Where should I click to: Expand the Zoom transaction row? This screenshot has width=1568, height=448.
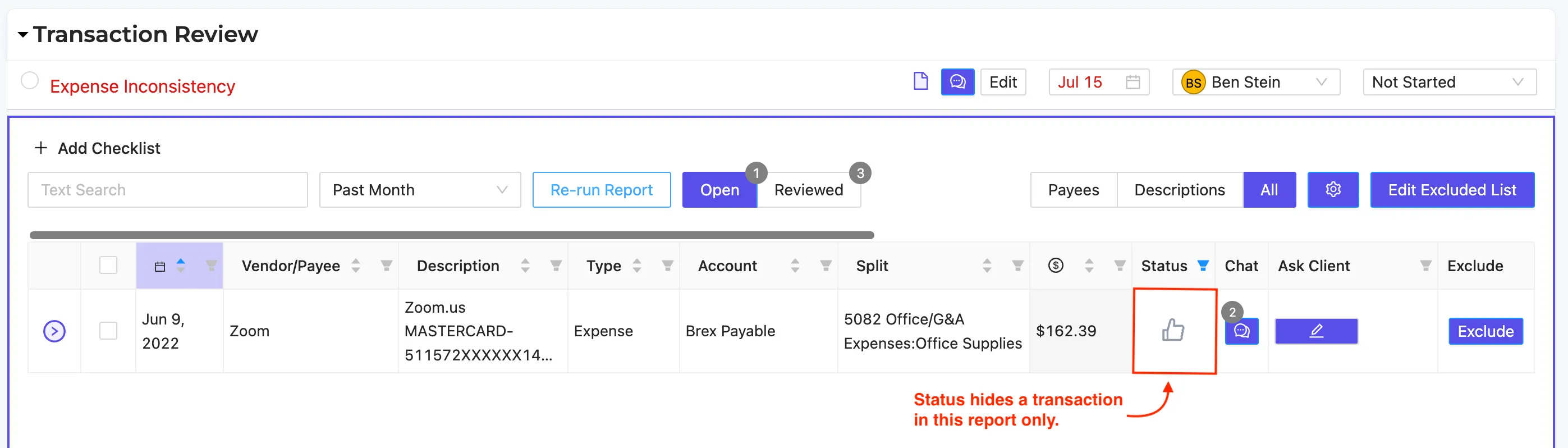(x=55, y=331)
